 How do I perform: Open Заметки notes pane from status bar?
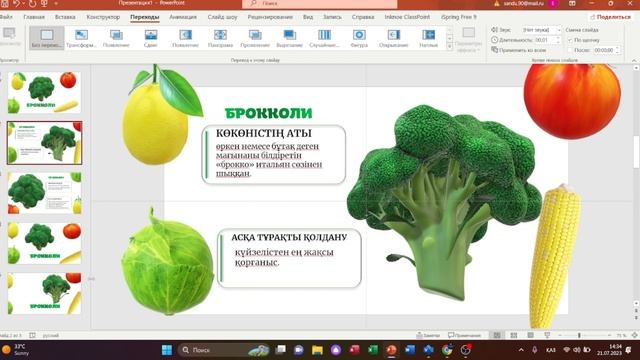pos(428,335)
